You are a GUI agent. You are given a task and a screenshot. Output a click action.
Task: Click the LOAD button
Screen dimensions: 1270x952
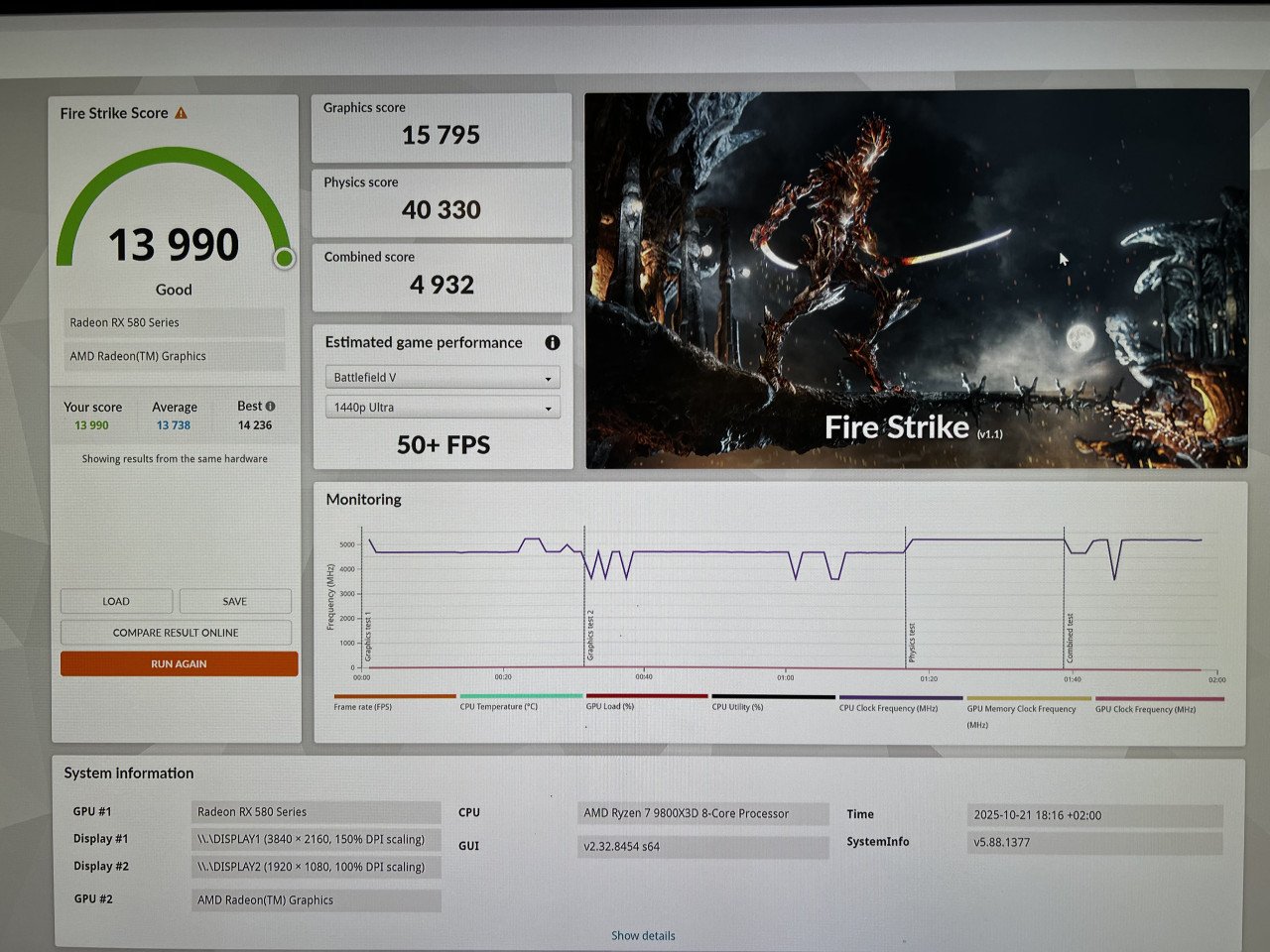tap(116, 601)
